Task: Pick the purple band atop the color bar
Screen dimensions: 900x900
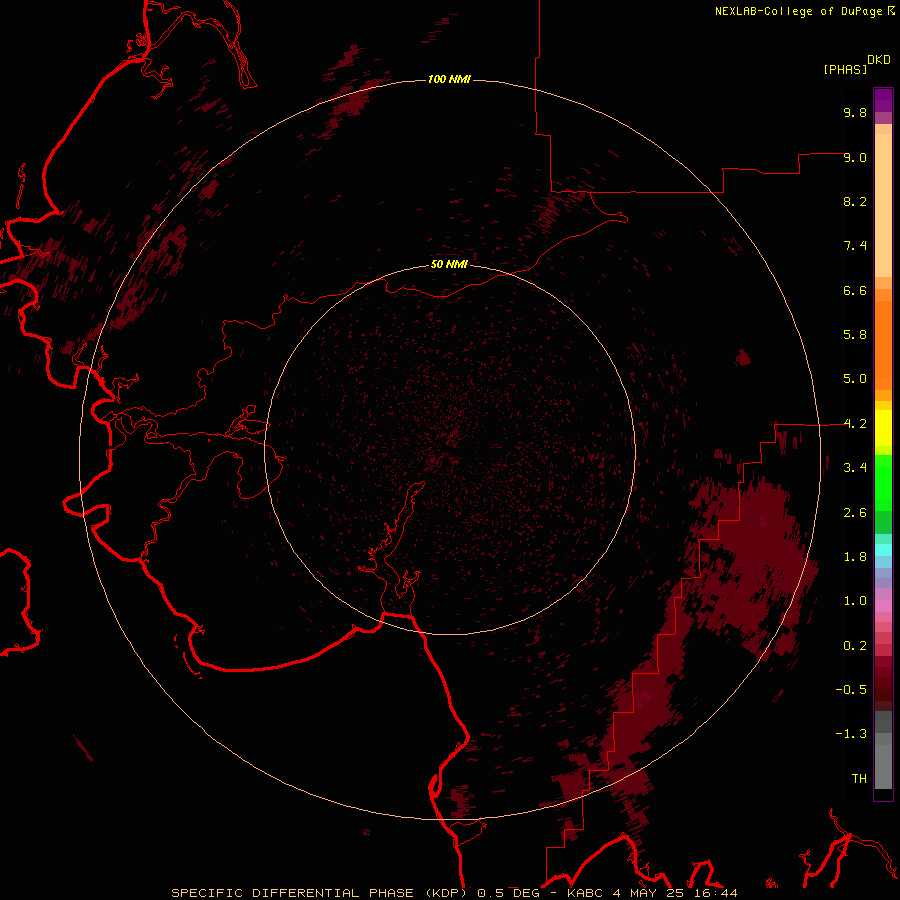Action: [883, 100]
